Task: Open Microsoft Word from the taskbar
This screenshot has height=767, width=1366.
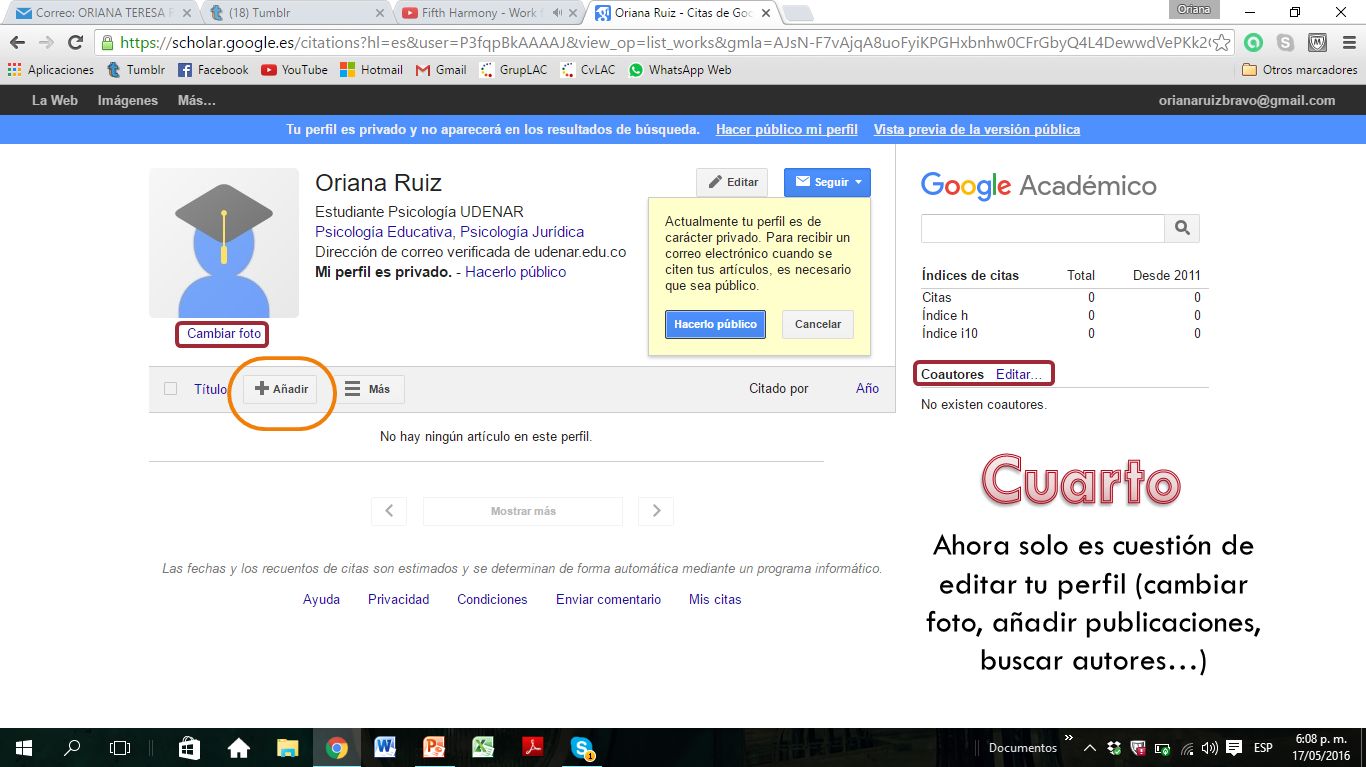Action: coord(385,747)
